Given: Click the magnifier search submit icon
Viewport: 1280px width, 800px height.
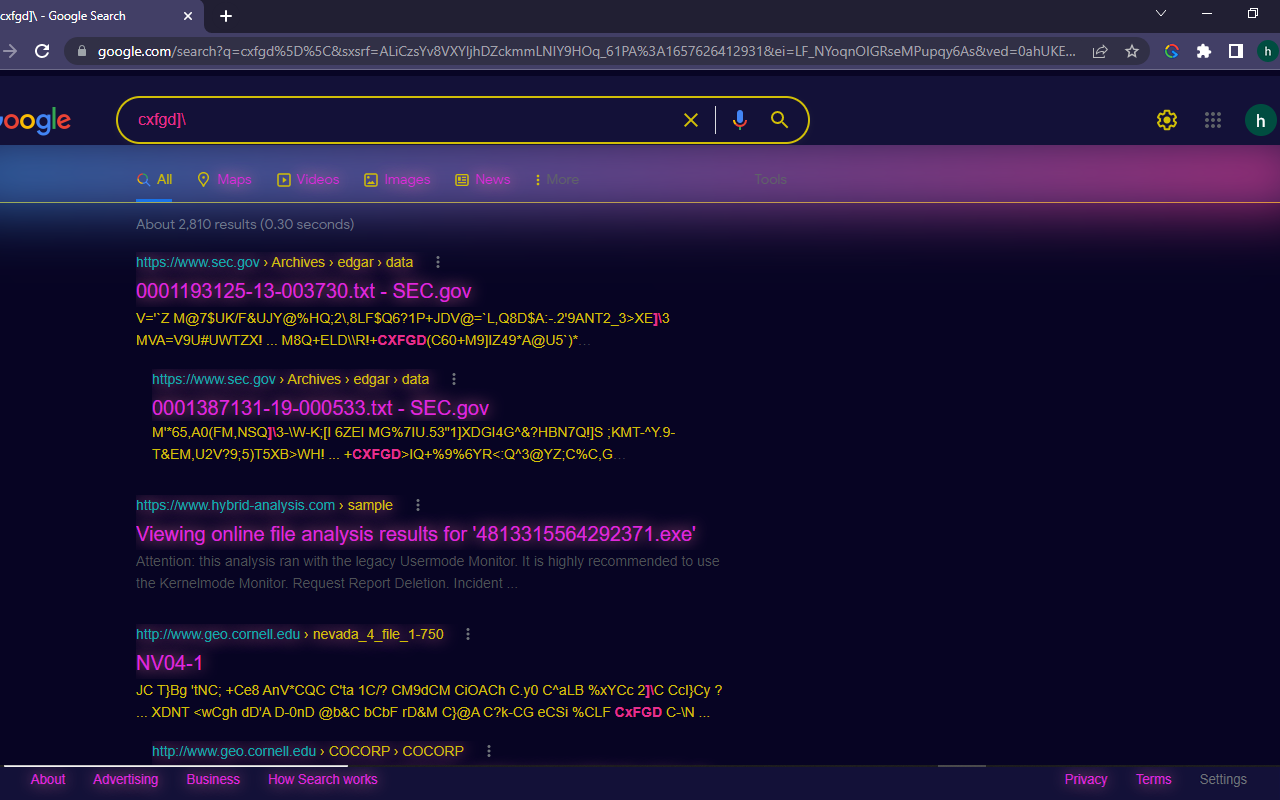Looking at the screenshot, I should (x=780, y=120).
